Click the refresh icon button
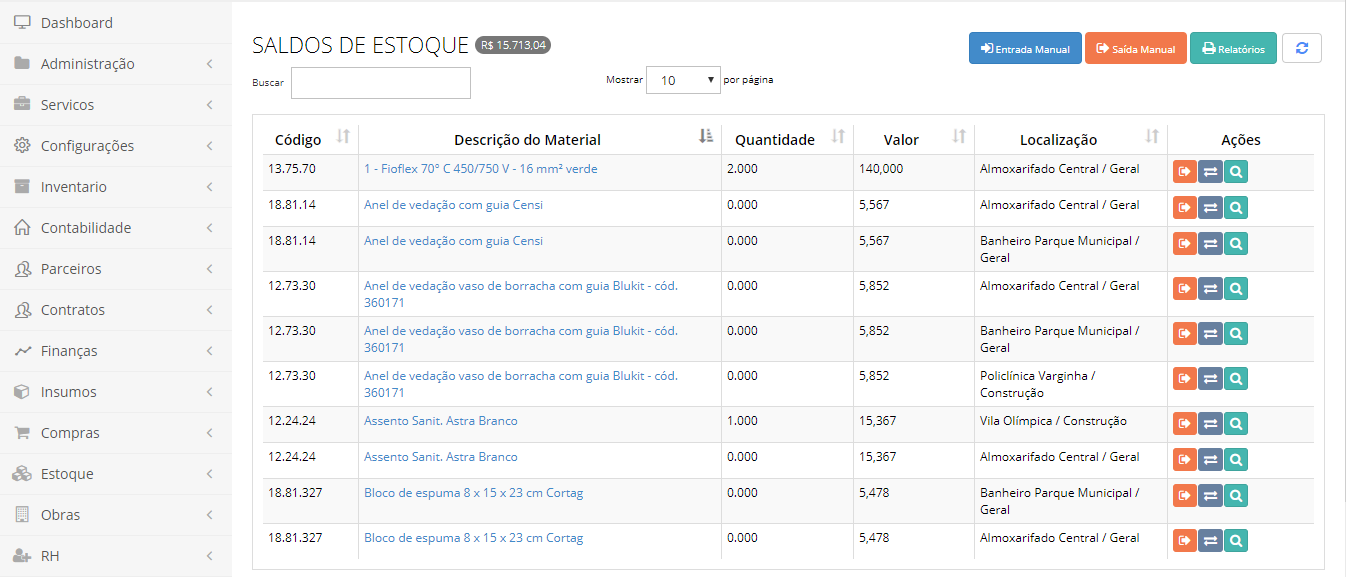 click(1301, 48)
